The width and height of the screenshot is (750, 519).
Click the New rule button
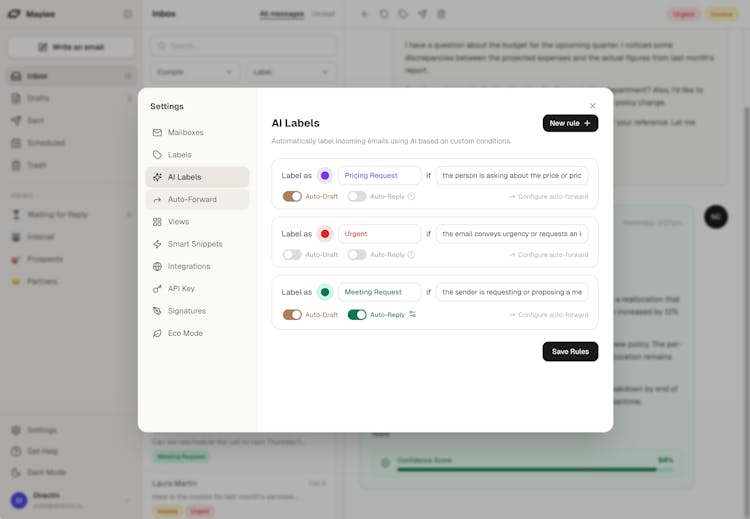[x=570, y=123]
